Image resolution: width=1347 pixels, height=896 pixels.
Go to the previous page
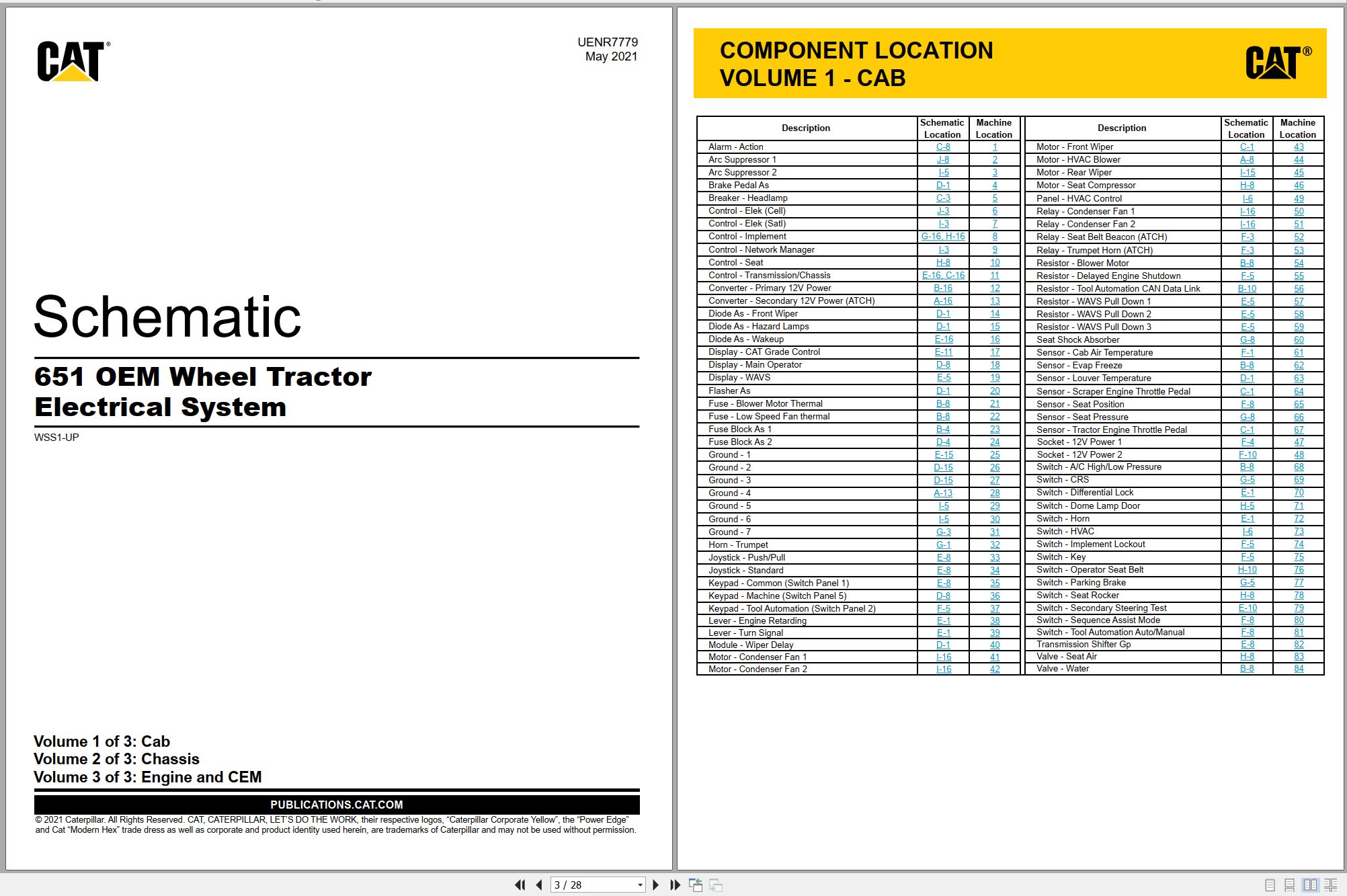538,885
